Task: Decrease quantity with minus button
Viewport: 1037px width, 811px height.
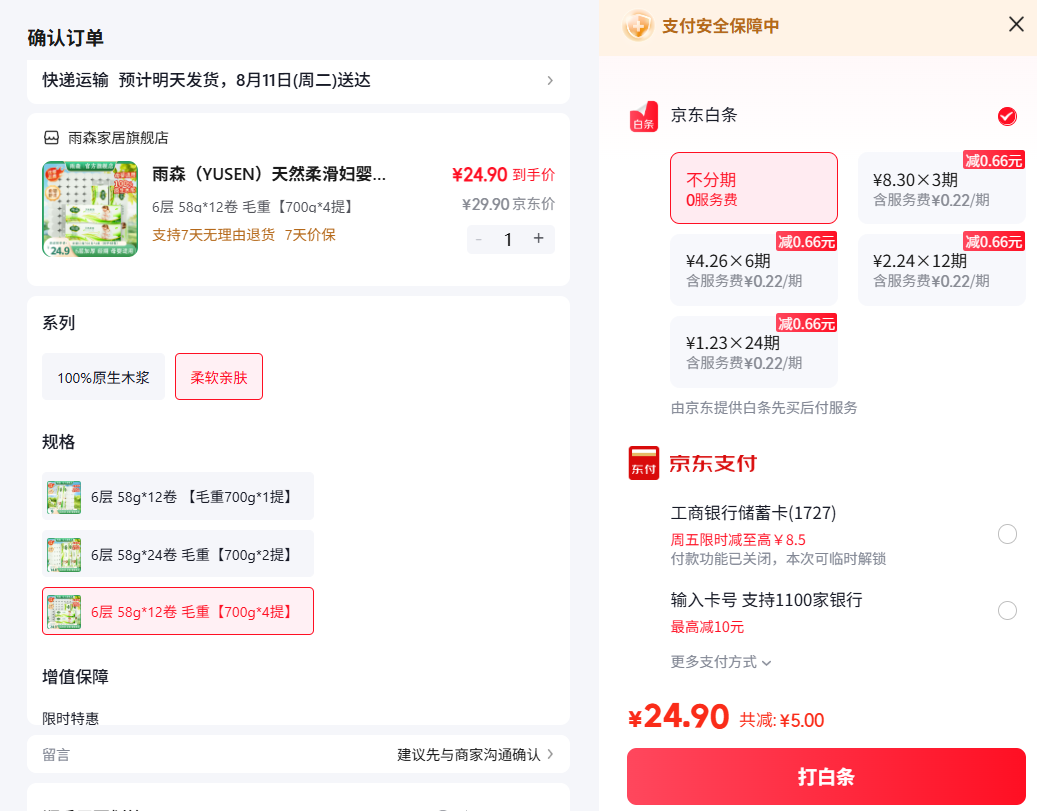Action: coord(479,239)
